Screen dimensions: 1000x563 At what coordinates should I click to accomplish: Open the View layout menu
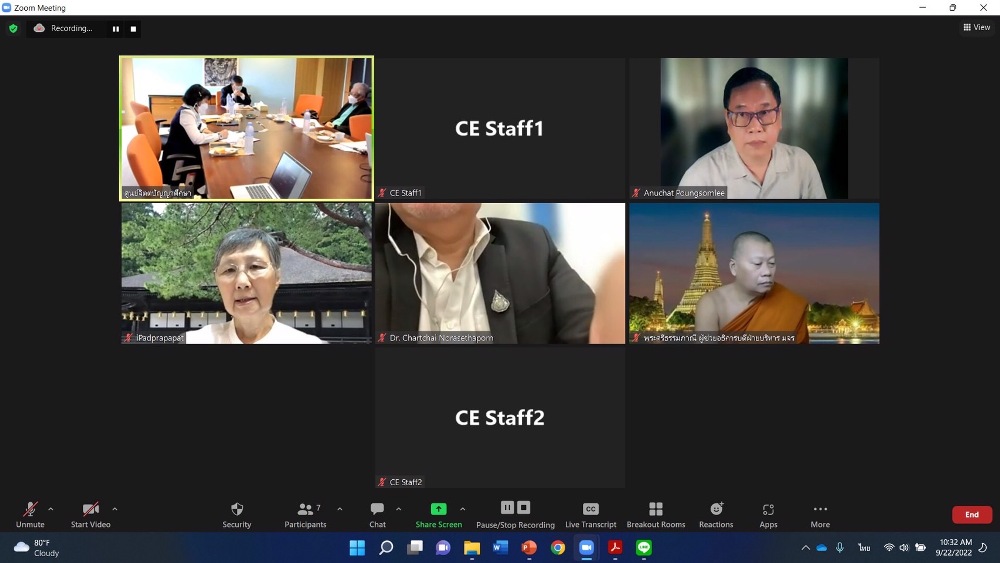(x=976, y=27)
